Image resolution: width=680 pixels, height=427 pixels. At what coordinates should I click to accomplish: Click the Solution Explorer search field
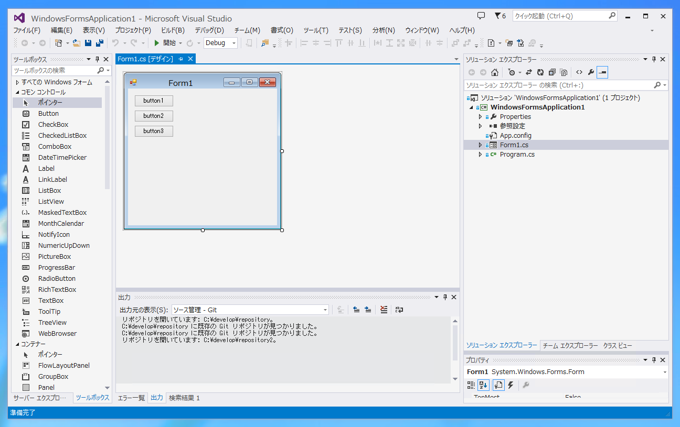pyautogui.click(x=566, y=85)
